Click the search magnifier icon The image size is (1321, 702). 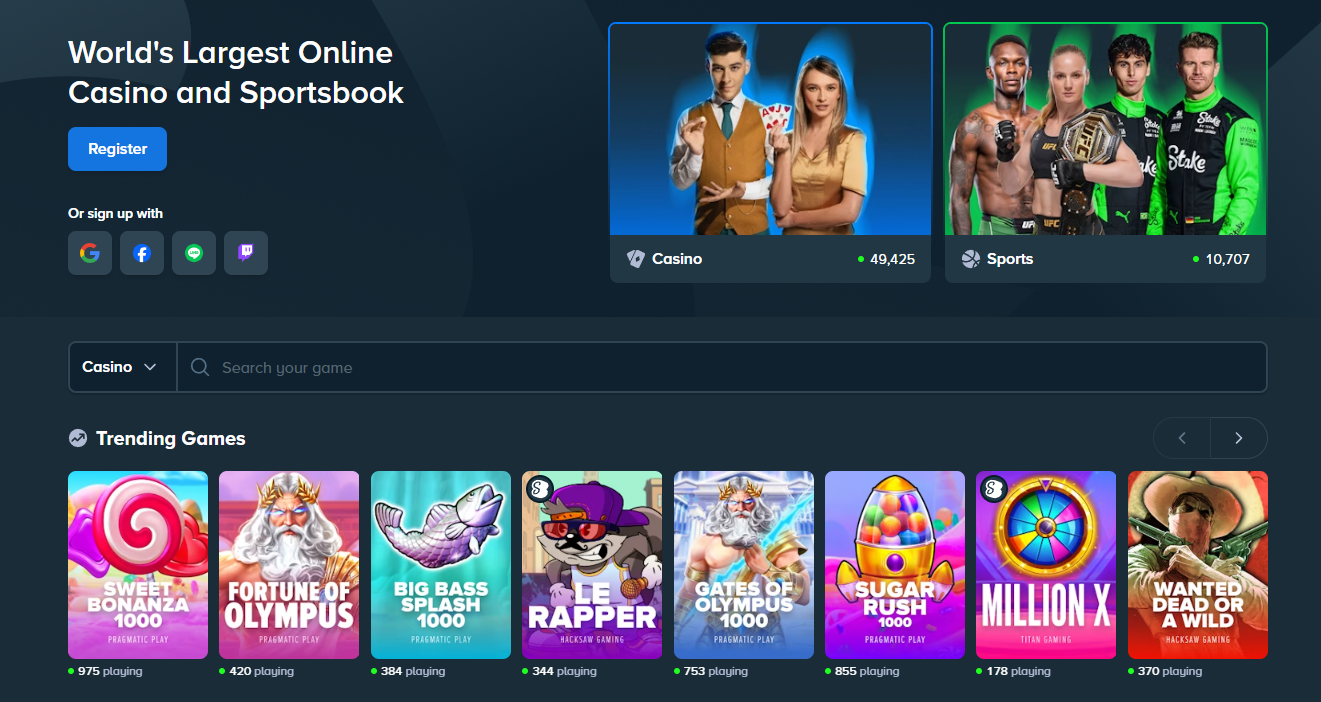[x=199, y=367]
